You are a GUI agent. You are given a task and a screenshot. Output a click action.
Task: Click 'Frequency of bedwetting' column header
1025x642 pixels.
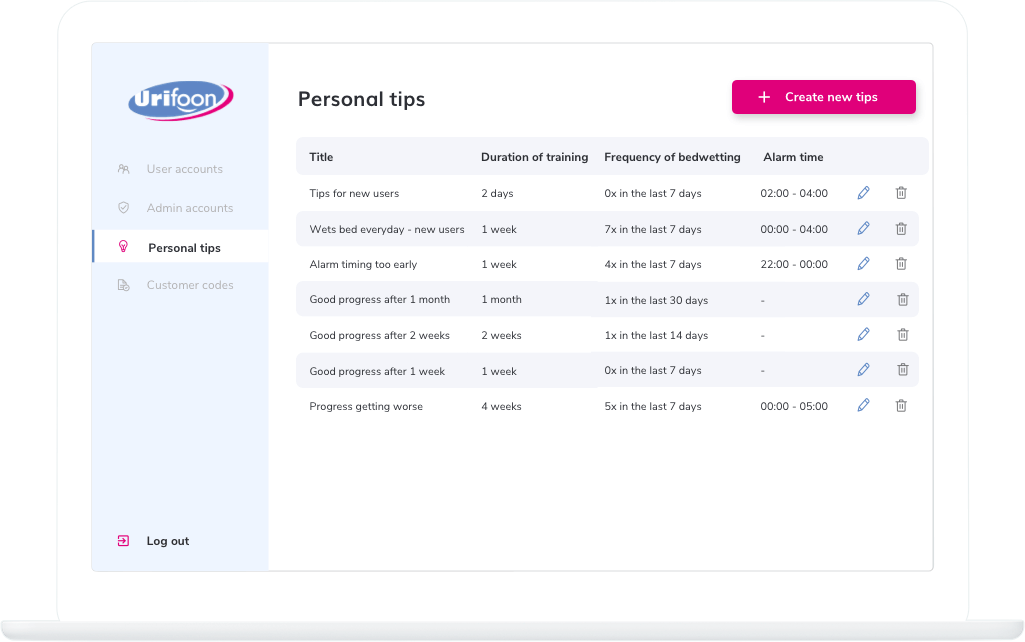coord(672,157)
